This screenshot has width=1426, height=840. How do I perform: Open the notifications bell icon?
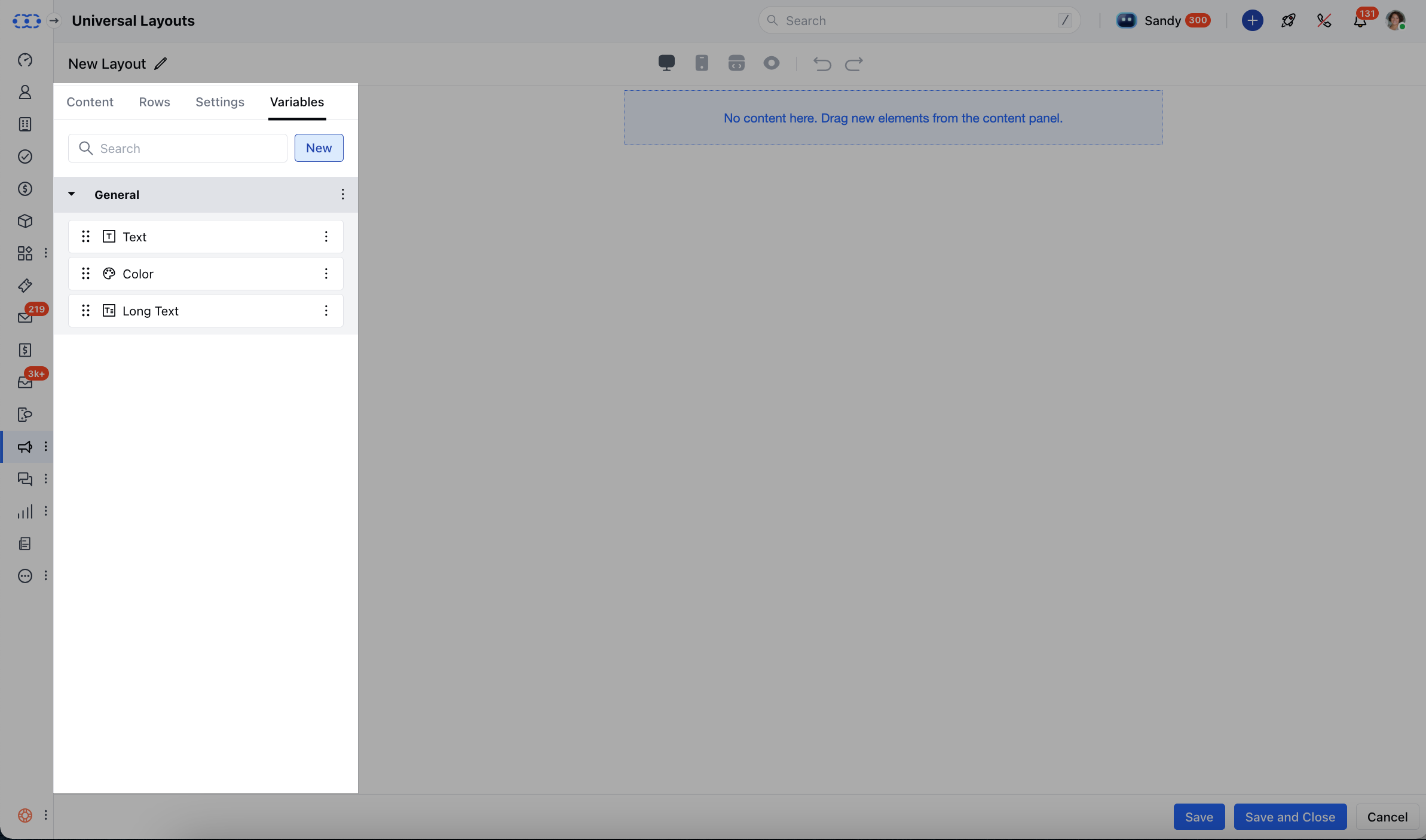click(1360, 21)
